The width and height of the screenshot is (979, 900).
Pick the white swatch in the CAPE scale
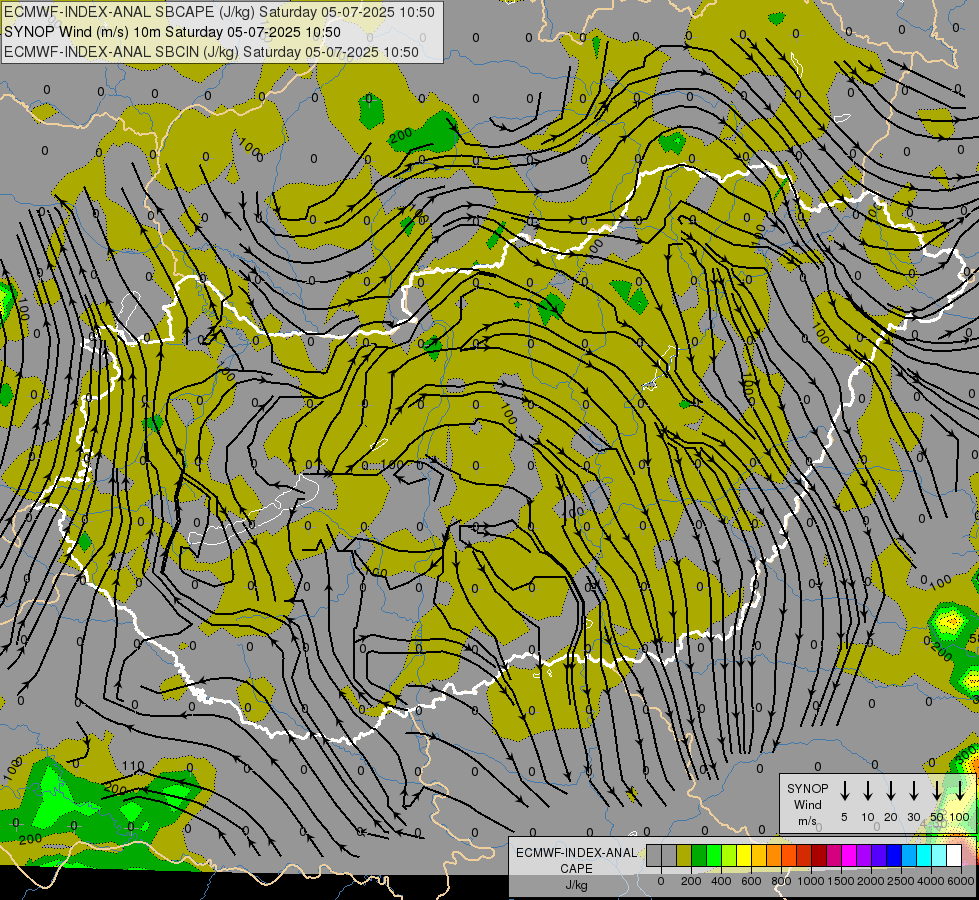[x=953, y=855]
